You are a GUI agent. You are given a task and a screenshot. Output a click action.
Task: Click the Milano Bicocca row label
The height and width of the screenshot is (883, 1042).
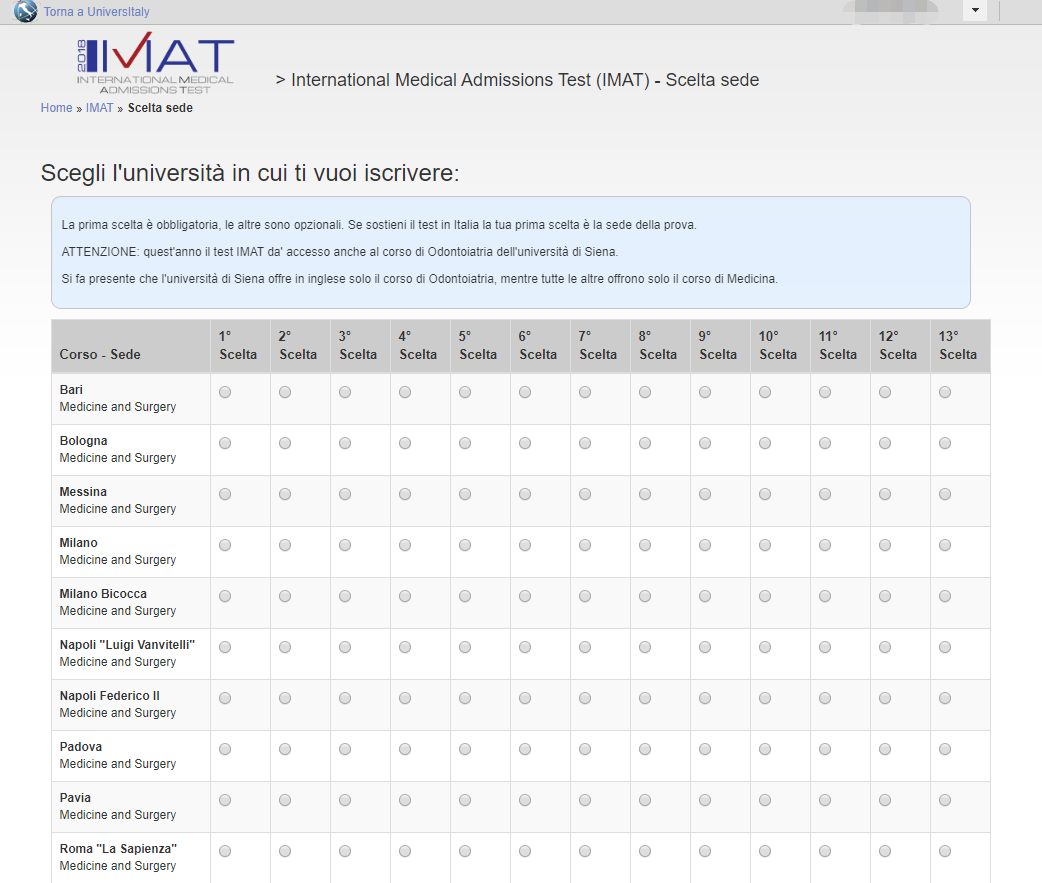(103, 594)
